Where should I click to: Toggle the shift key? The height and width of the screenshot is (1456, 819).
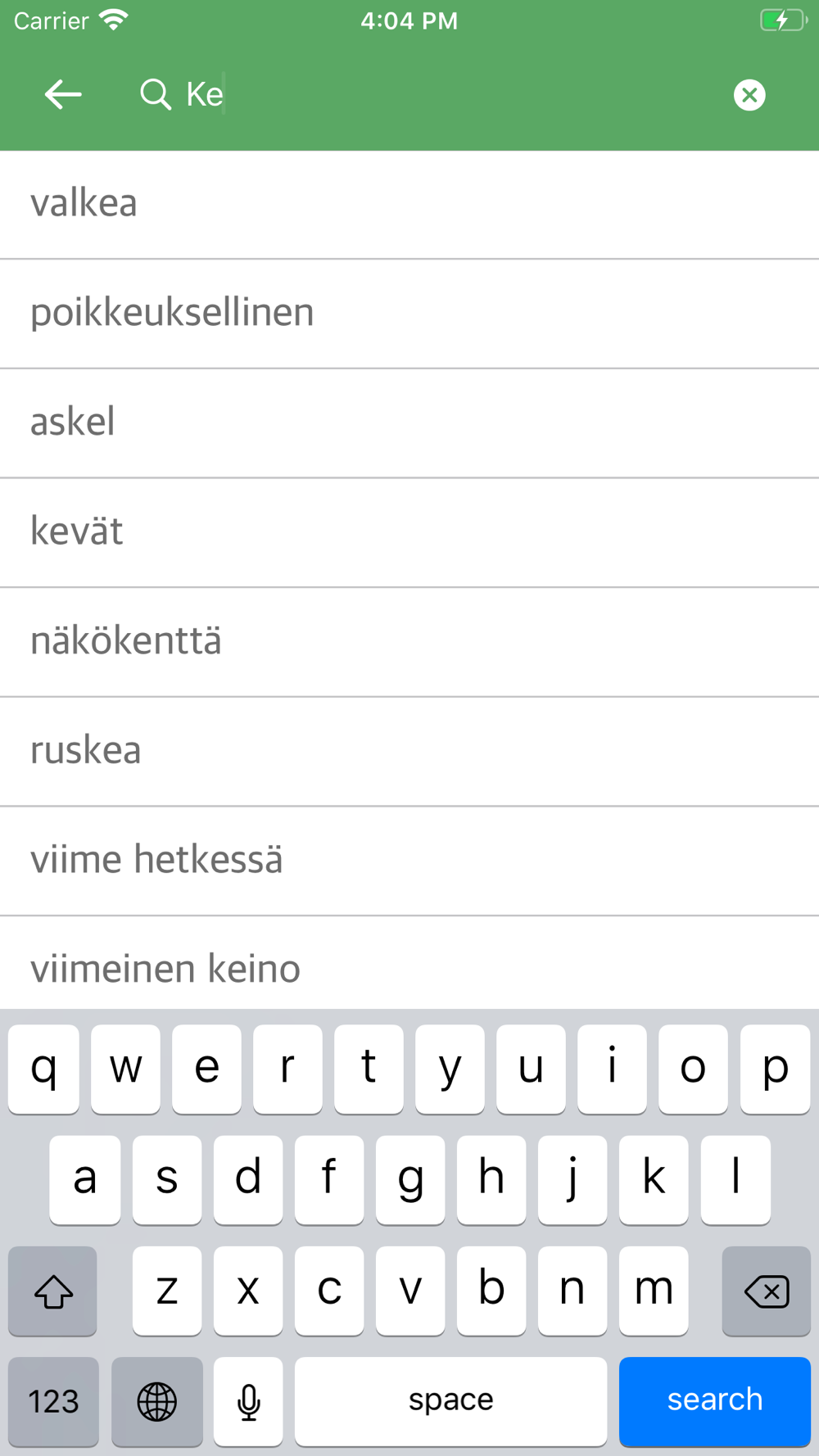(53, 1291)
